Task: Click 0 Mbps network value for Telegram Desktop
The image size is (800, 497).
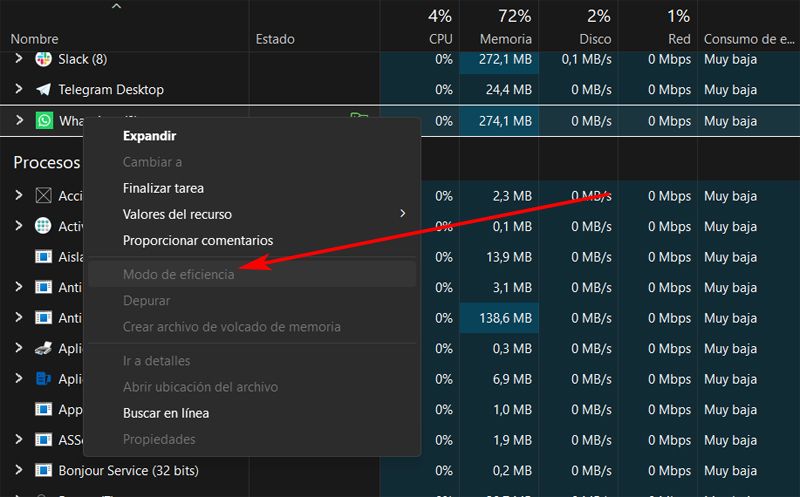Action: 669,90
